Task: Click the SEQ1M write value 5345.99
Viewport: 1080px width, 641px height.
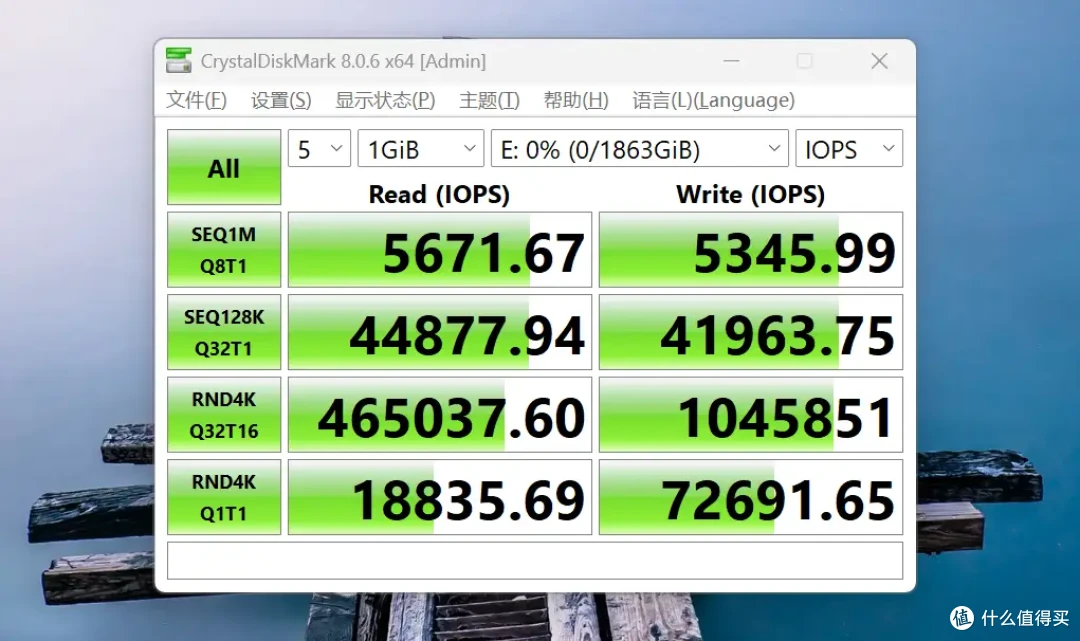Action: (x=751, y=250)
